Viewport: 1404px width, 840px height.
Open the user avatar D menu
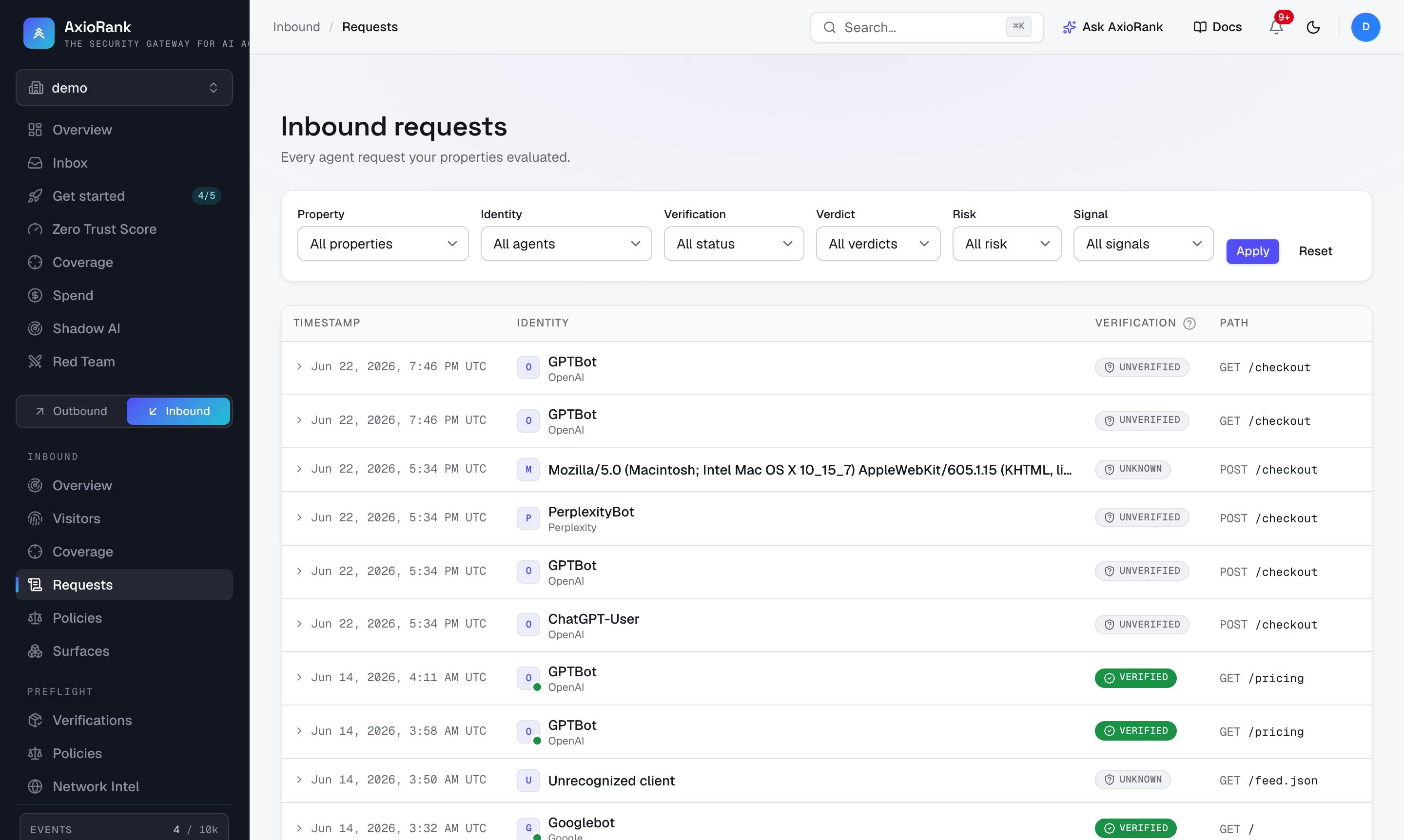[1365, 27]
